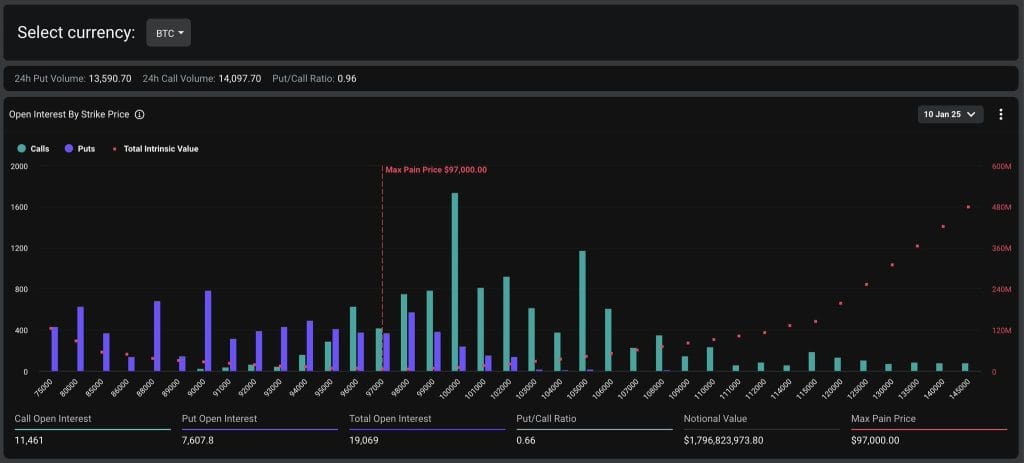1024x463 pixels.
Task: Click the tallest call bar at strike 100000
Action: tap(455, 282)
